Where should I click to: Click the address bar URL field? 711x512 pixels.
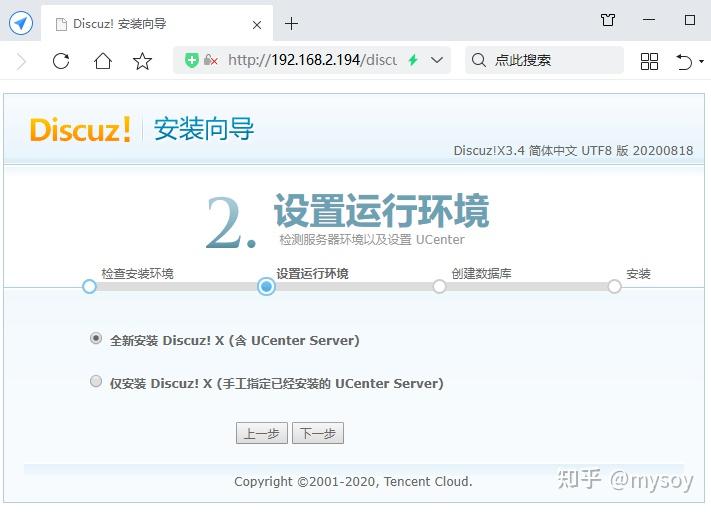[312, 60]
